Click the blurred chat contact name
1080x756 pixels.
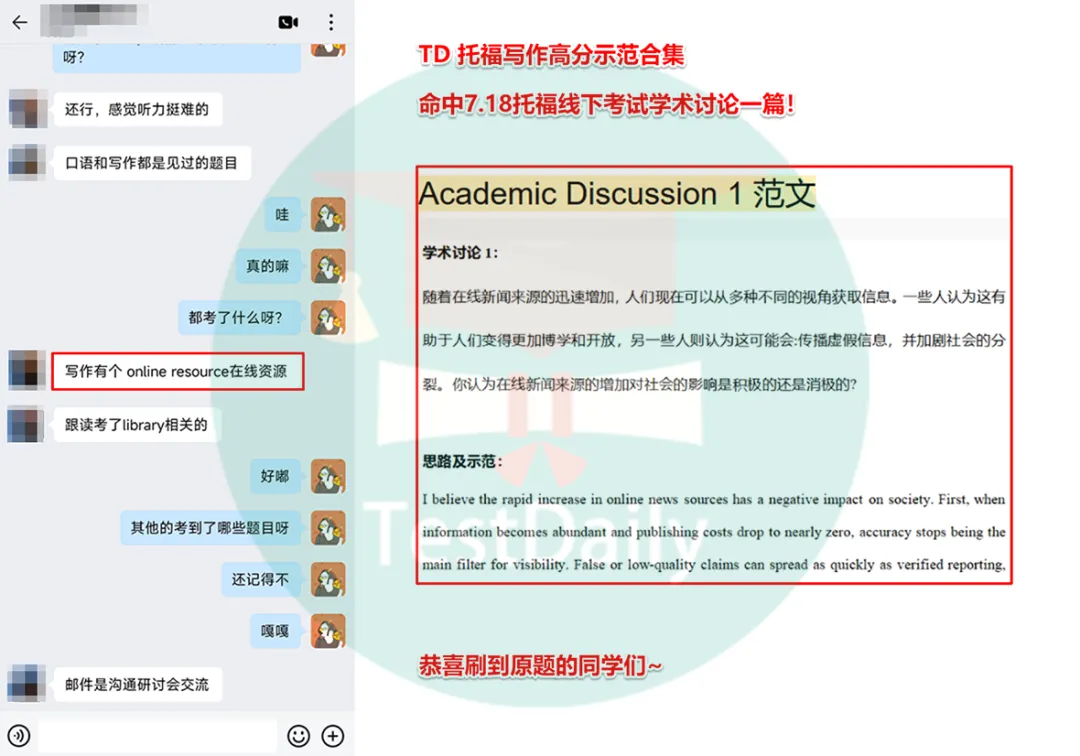pyautogui.click(x=94, y=19)
